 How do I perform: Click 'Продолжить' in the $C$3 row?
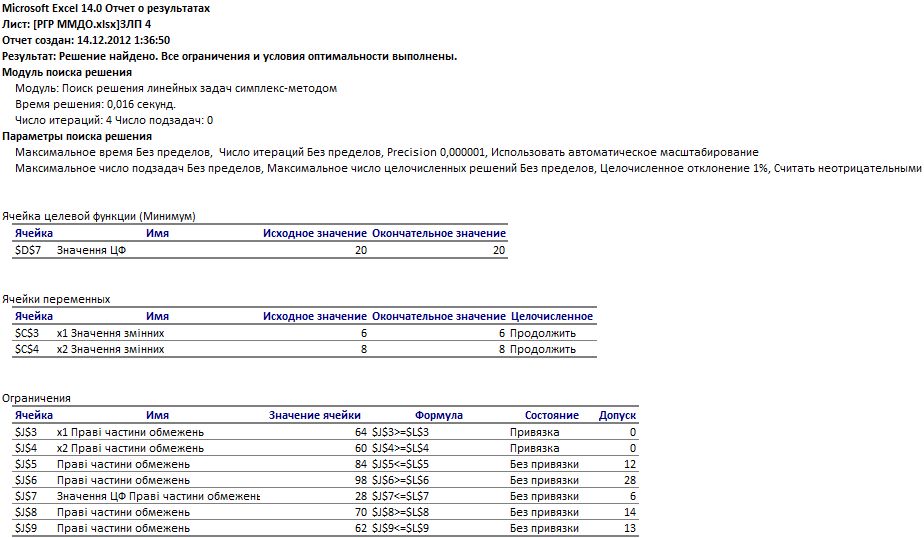tap(543, 333)
